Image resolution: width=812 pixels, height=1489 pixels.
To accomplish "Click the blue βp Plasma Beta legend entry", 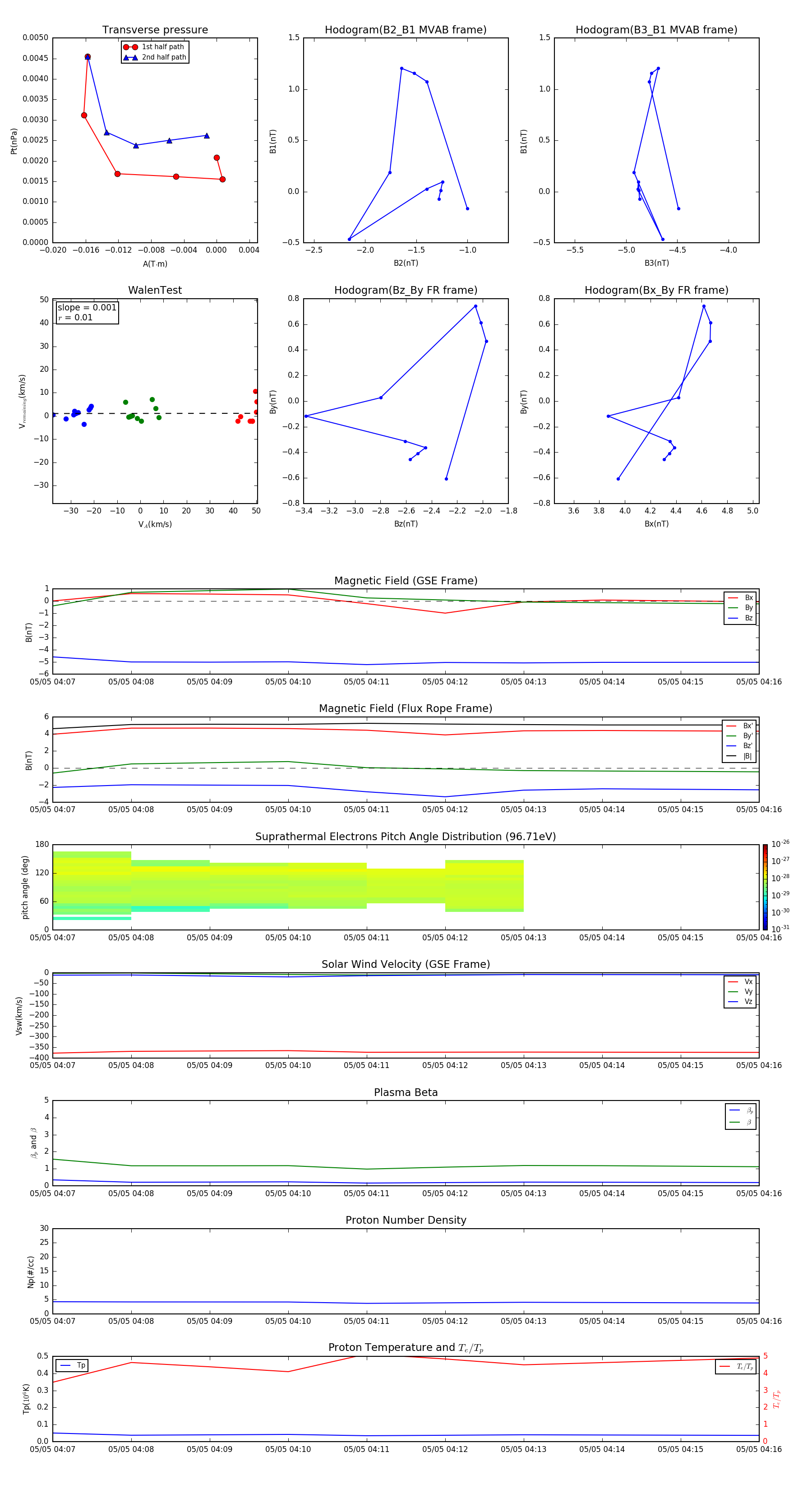I will coord(742,1110).
